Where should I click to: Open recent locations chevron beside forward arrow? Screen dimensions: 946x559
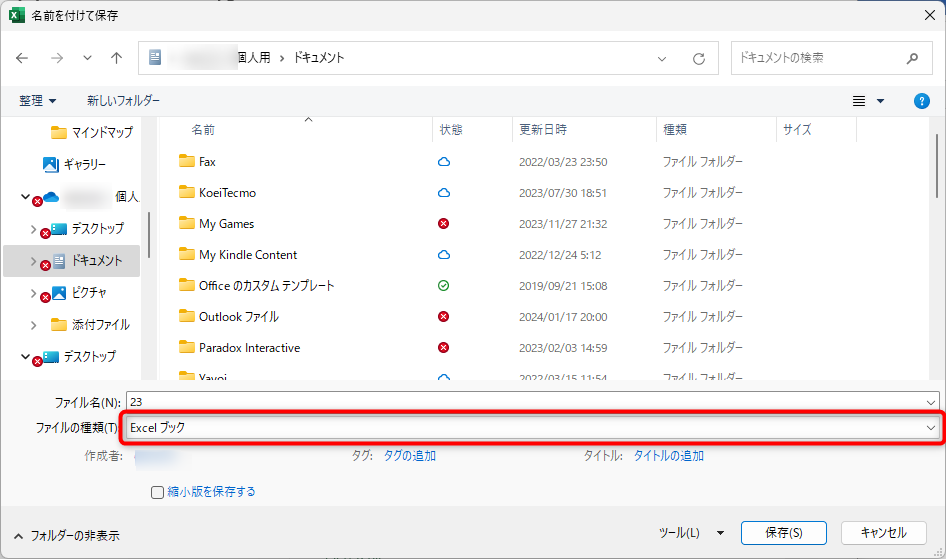(x=87, y=58)
